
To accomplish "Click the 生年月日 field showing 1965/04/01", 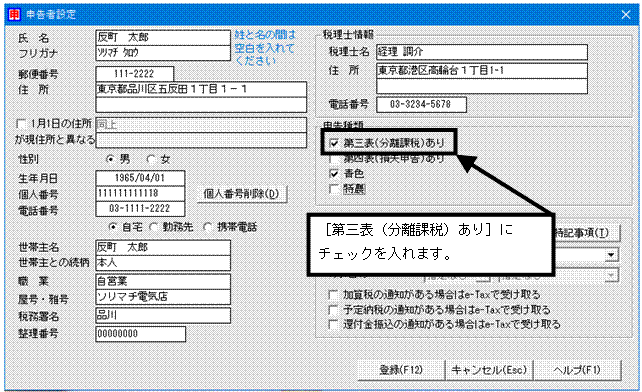I will click(140, 178).
